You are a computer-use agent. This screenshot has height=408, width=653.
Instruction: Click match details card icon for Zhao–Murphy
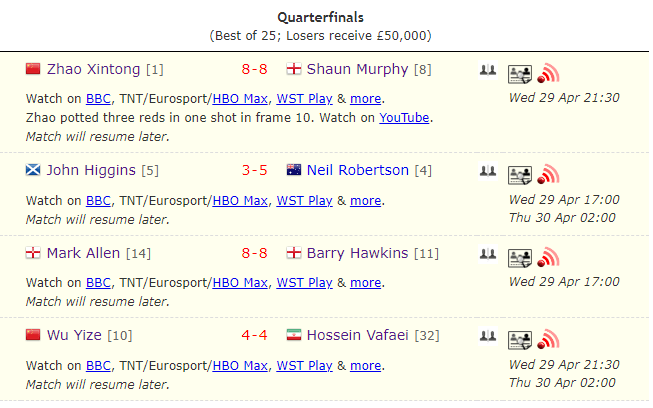point(519,73)
